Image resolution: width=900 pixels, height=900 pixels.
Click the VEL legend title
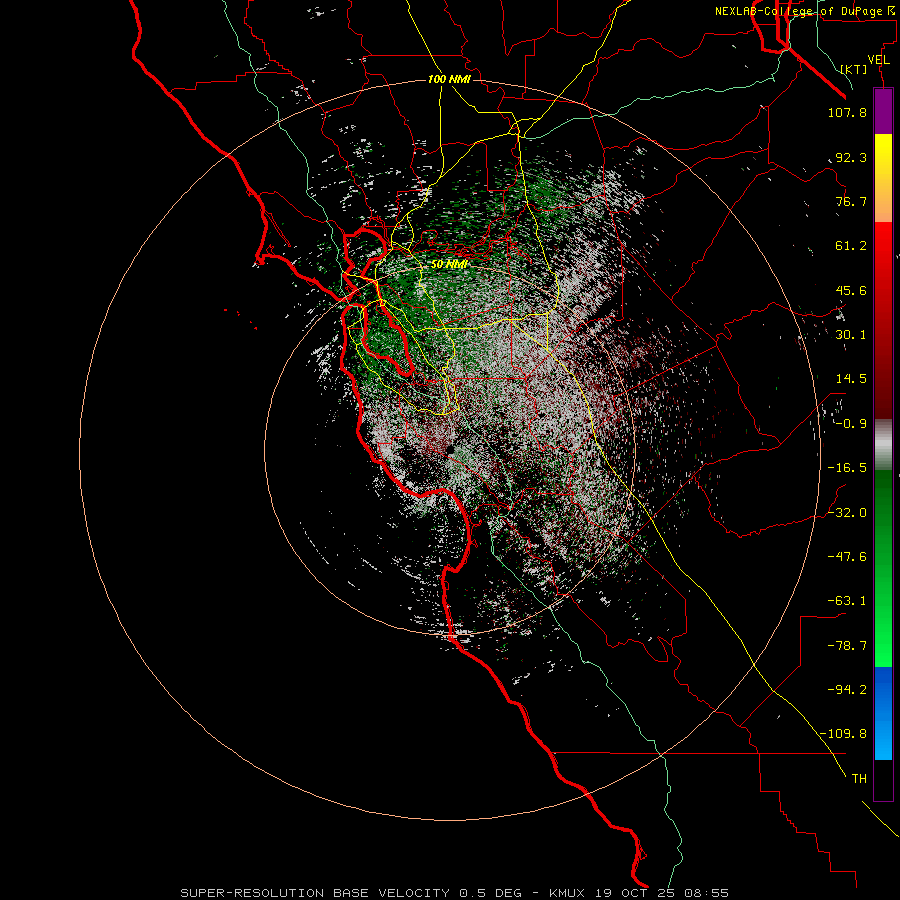coord(878,60)
